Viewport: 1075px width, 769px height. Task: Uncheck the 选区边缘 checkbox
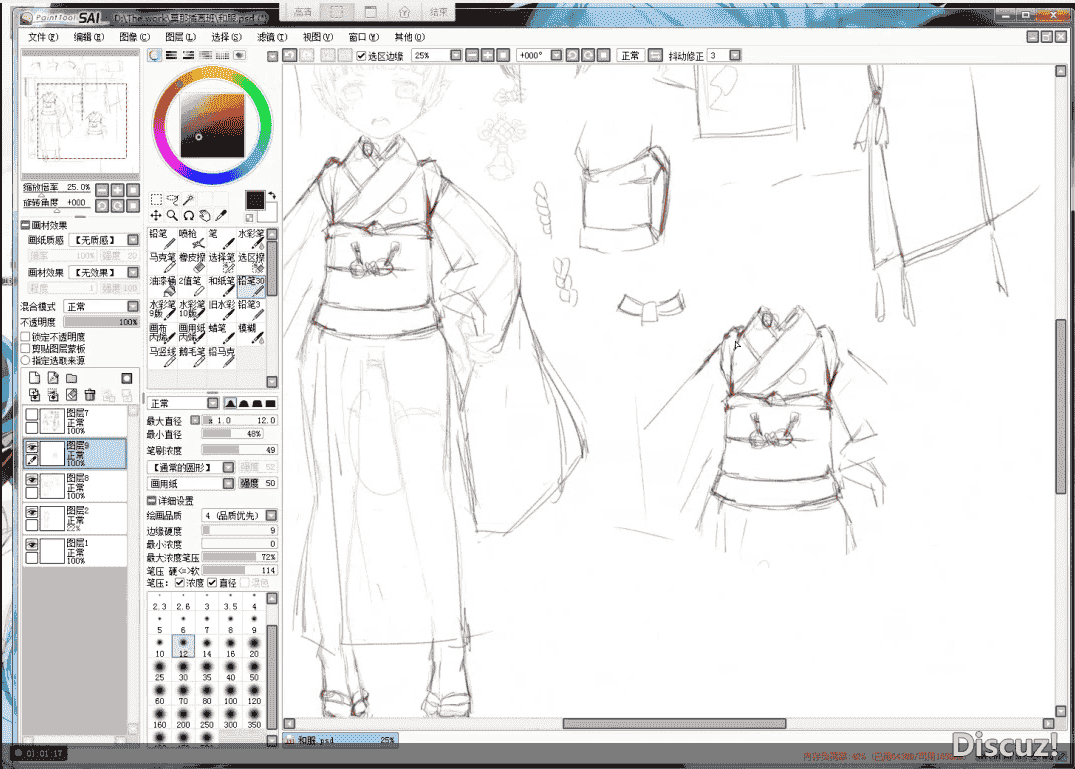(x=361, y=56)
